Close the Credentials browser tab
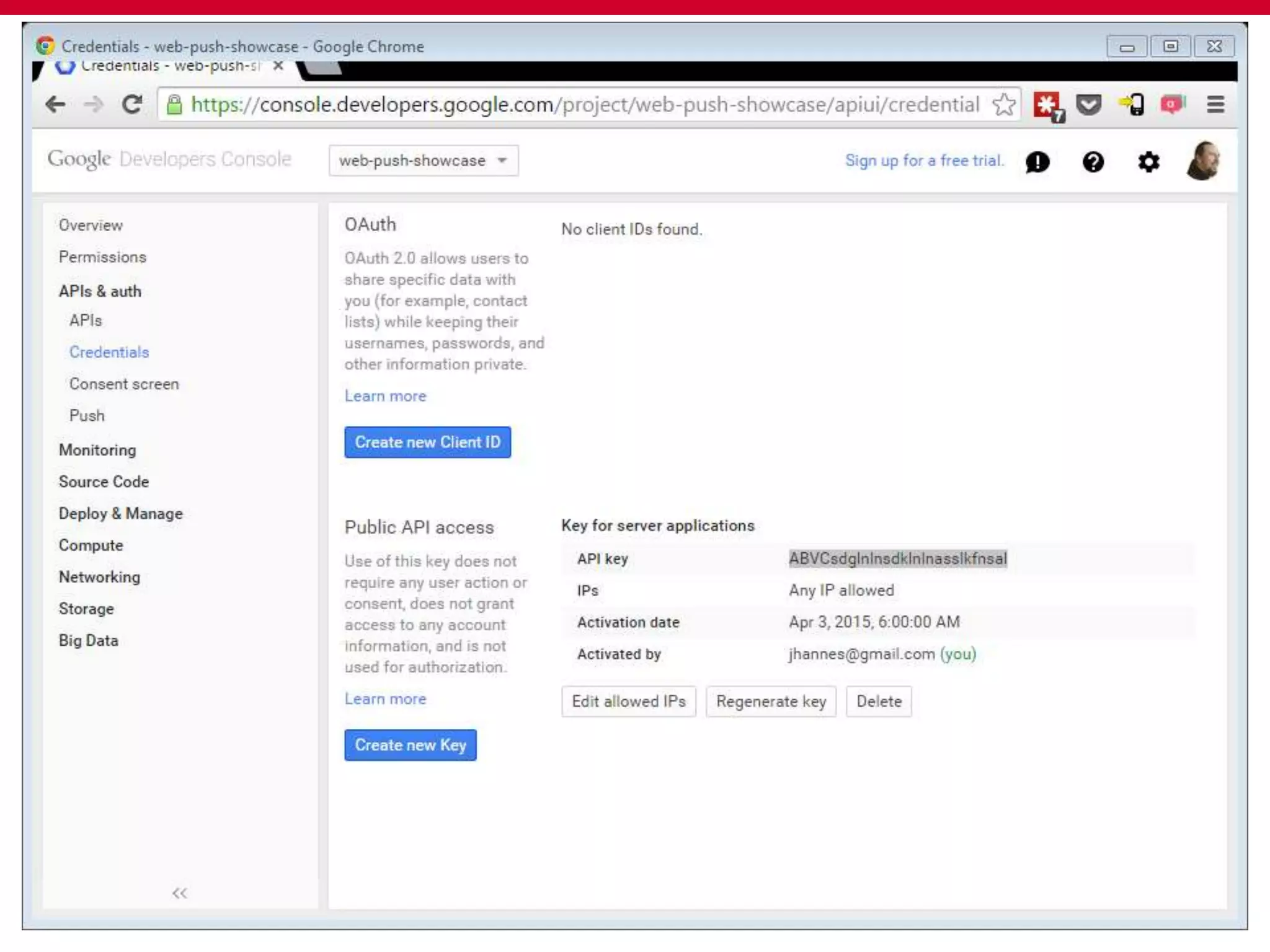This screenshot has height=952, width=1270. point(278,66)
